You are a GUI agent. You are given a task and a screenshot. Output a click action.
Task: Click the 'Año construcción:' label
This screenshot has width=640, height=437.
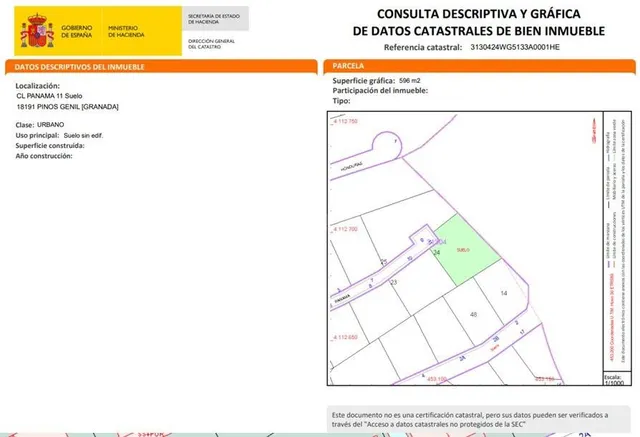44,156
